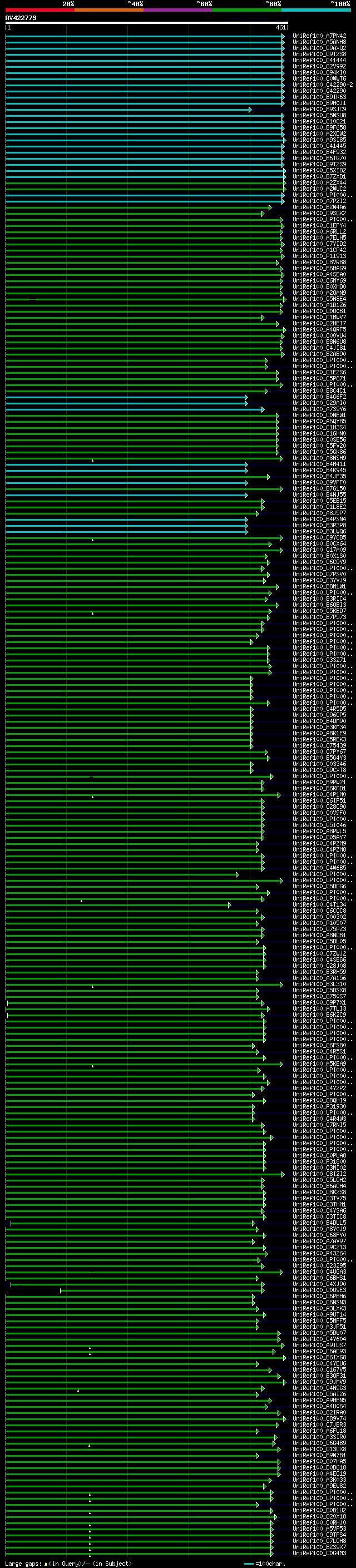Screen dimensions: 356x1568
Task: Select hit UniRef100_C1MWV7
Action: click(319, 317)
